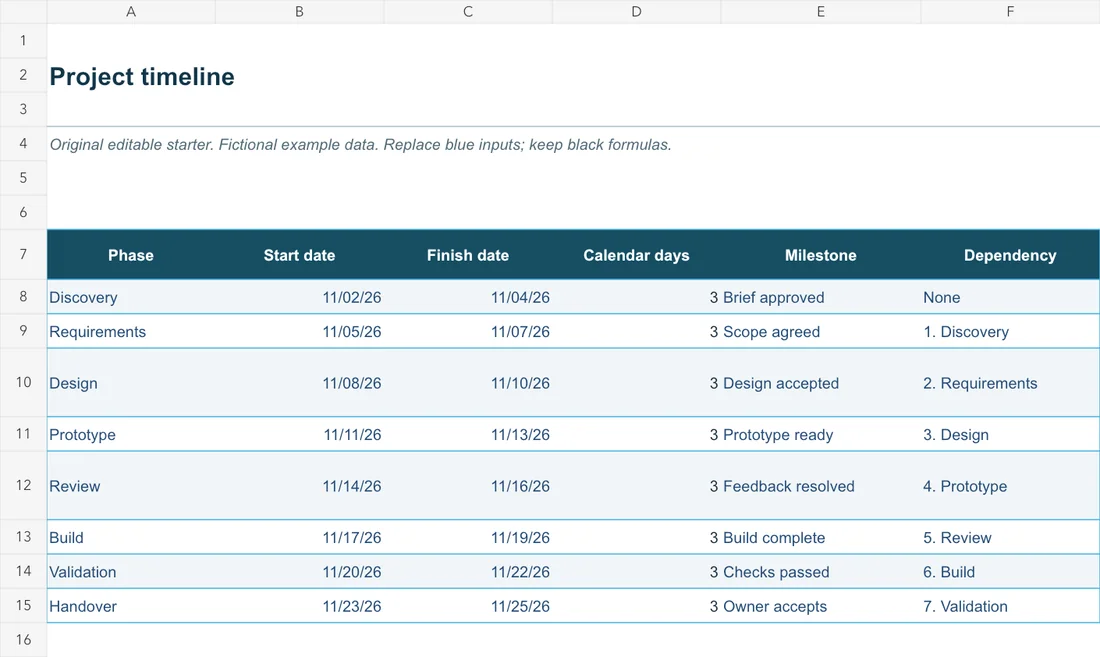This screenshot has height=657, width=1100.
Task: Select the 11/05/26 start date cell
Action: coord(300,332)
